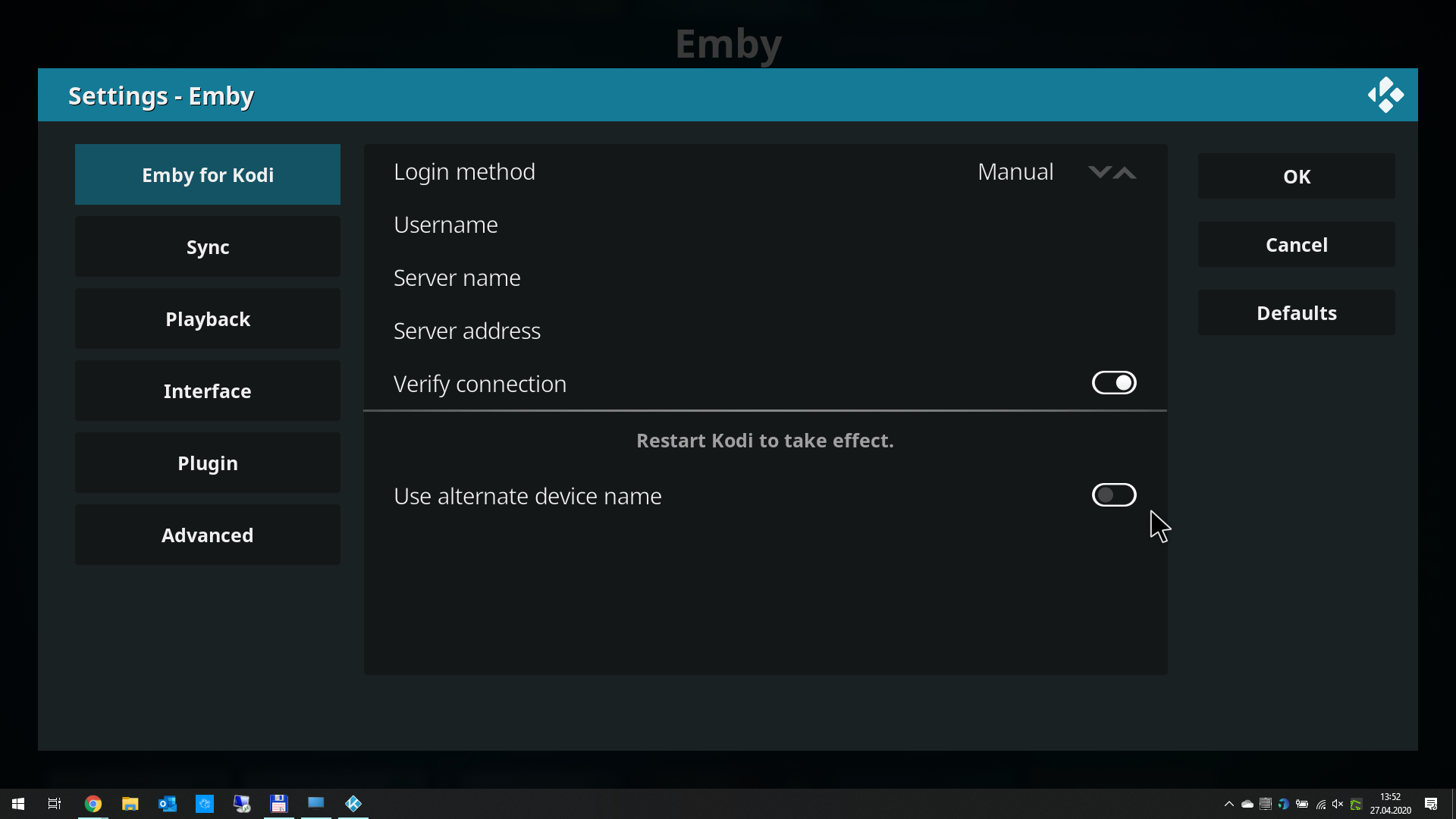Click the Server address field row
Image resolution: width=1456 pixels, height=819 pixels.
pyautogui.click(x=765, y=331)
